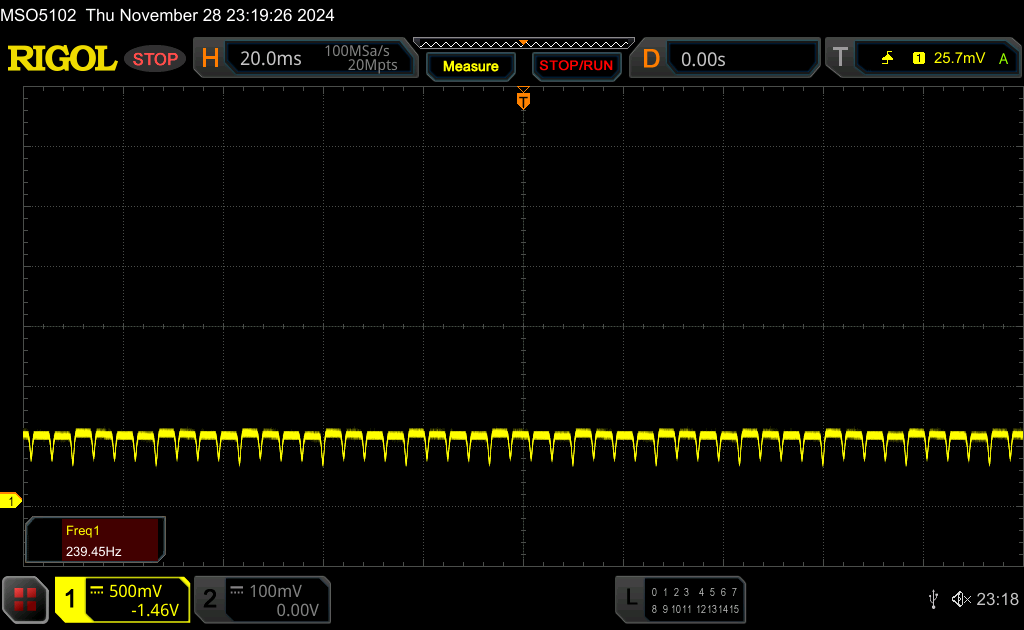Open the 25.7mV trigger level setting
Image resolution: width=1024 pixels, height=630 pixels.
coord(959,59)
